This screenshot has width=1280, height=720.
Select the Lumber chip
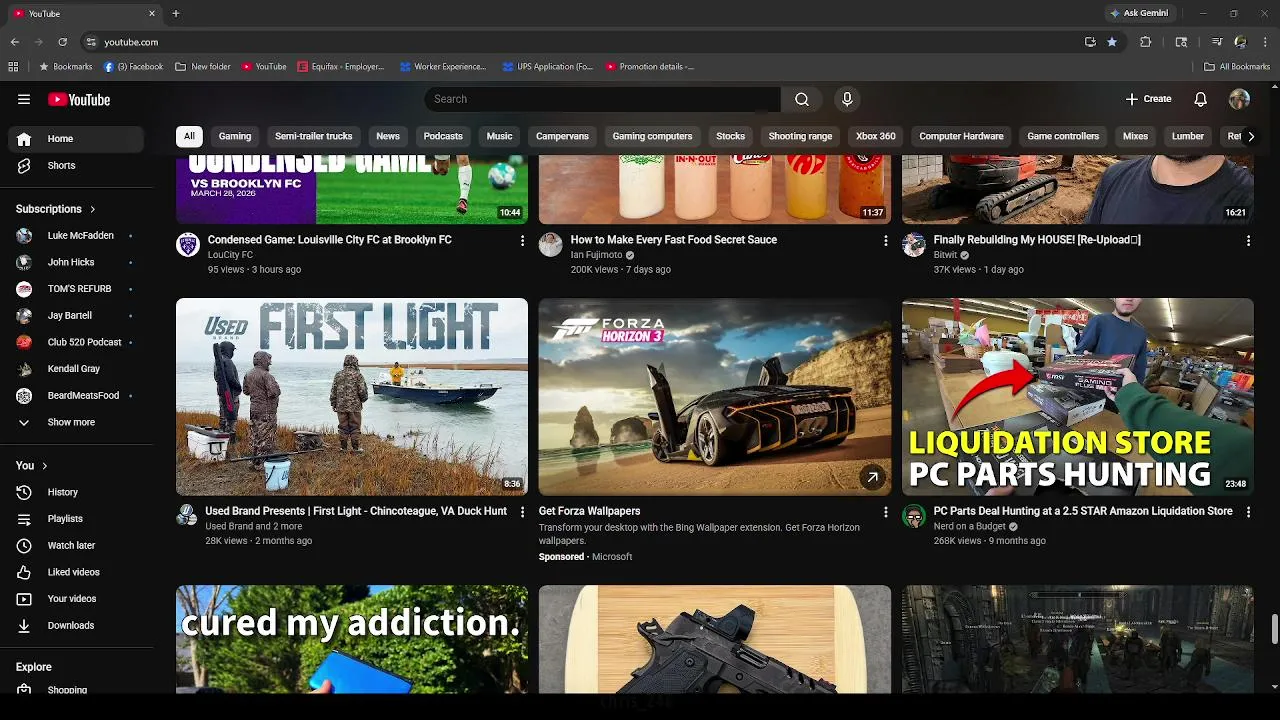[1188, 136]
